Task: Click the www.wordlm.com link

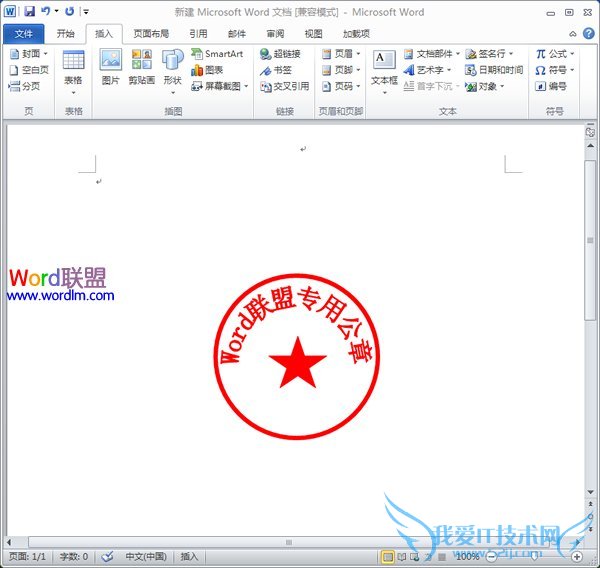Action: [60, 295]
